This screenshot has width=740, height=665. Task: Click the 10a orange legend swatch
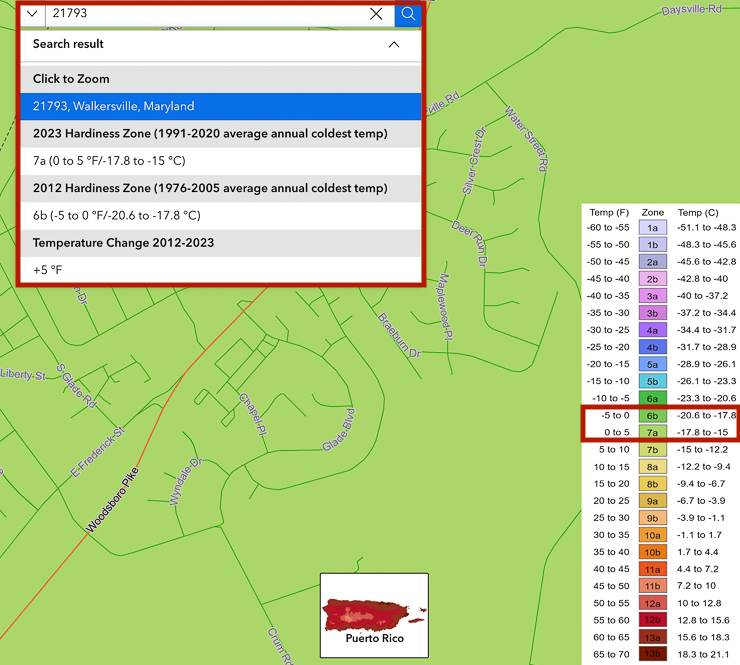pyautogui.click(x=652, y=535)
